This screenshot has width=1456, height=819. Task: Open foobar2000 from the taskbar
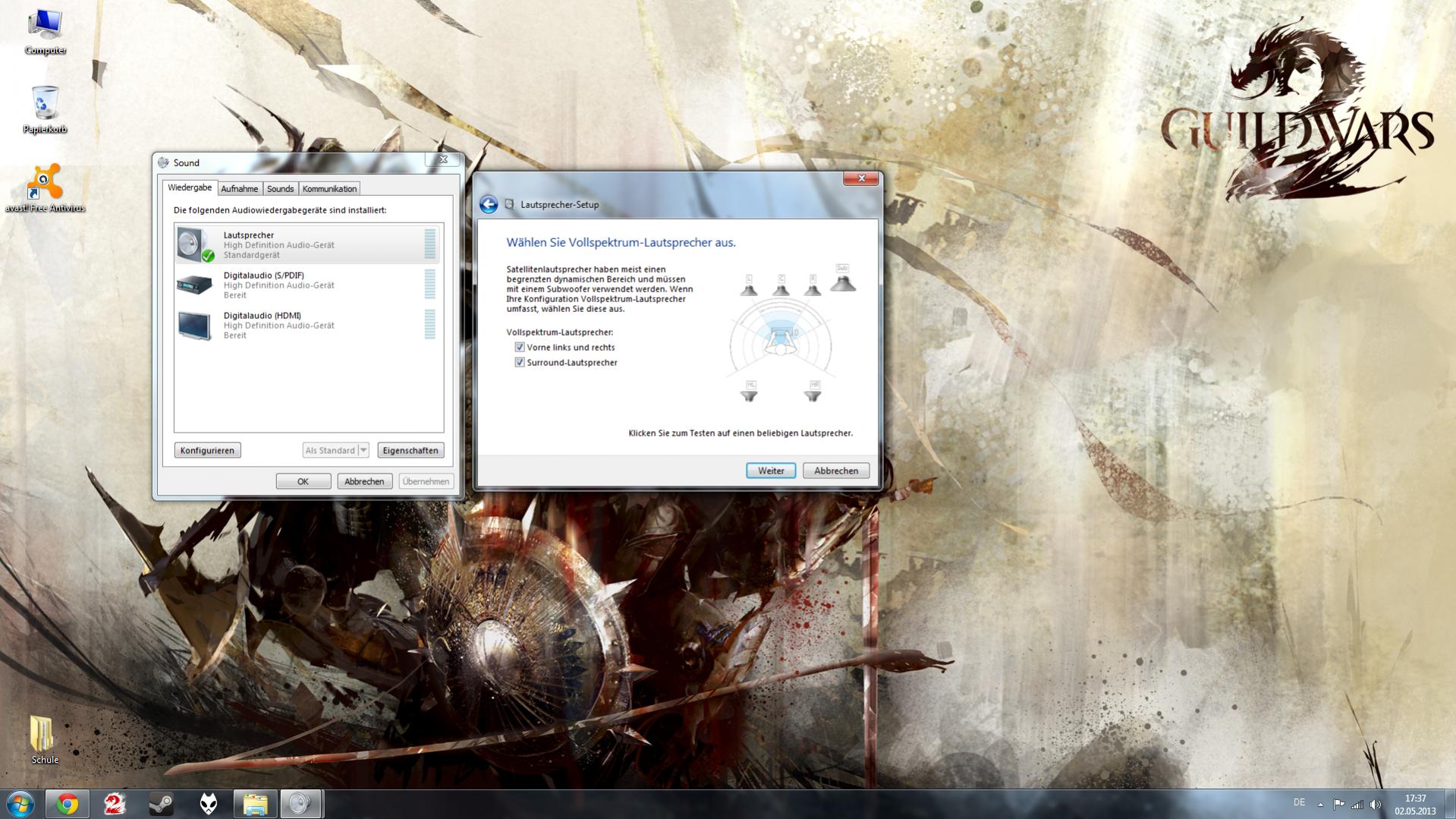pos(208,804)
